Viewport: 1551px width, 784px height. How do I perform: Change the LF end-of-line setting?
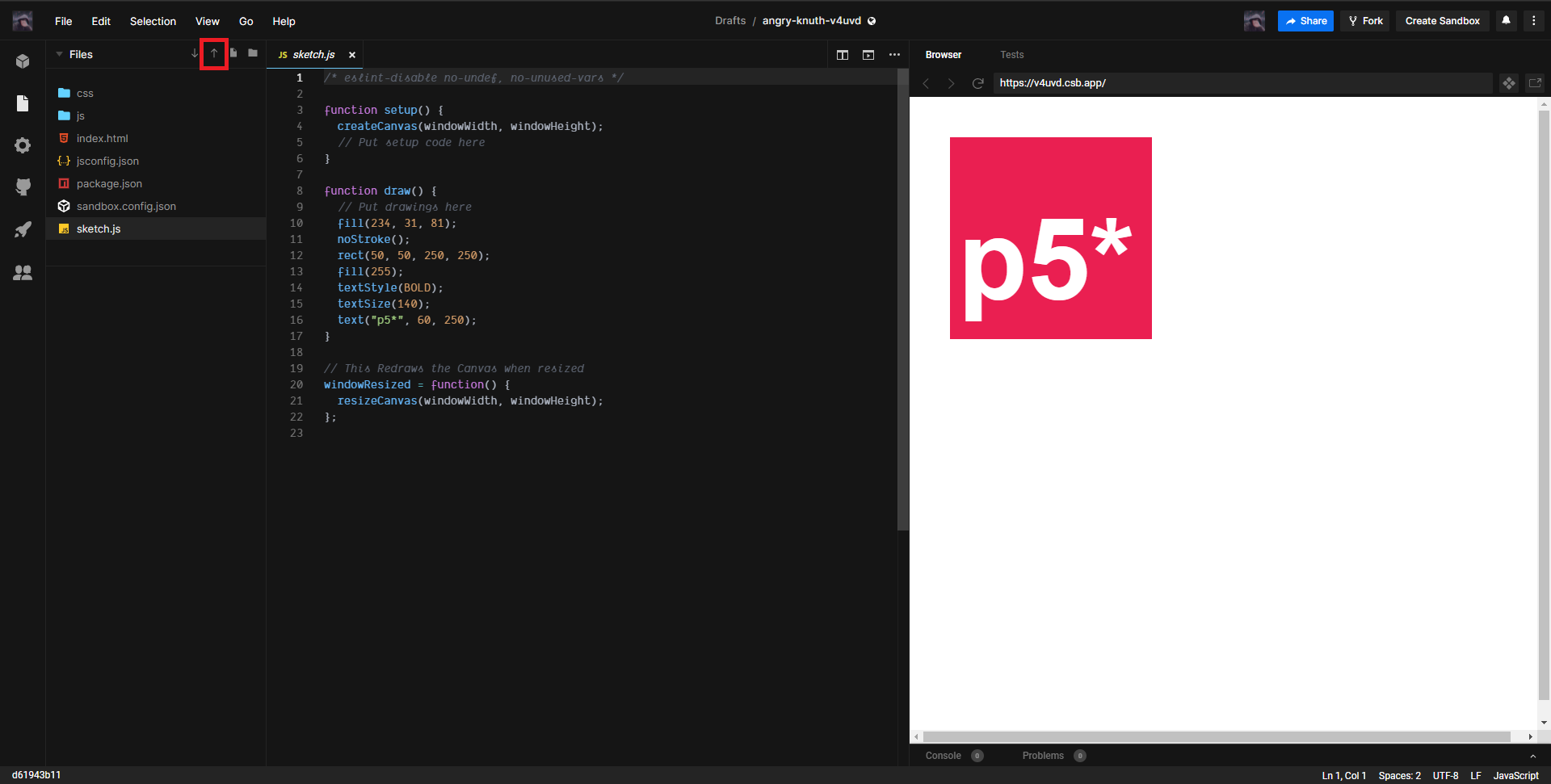[x=1475, y=776]
